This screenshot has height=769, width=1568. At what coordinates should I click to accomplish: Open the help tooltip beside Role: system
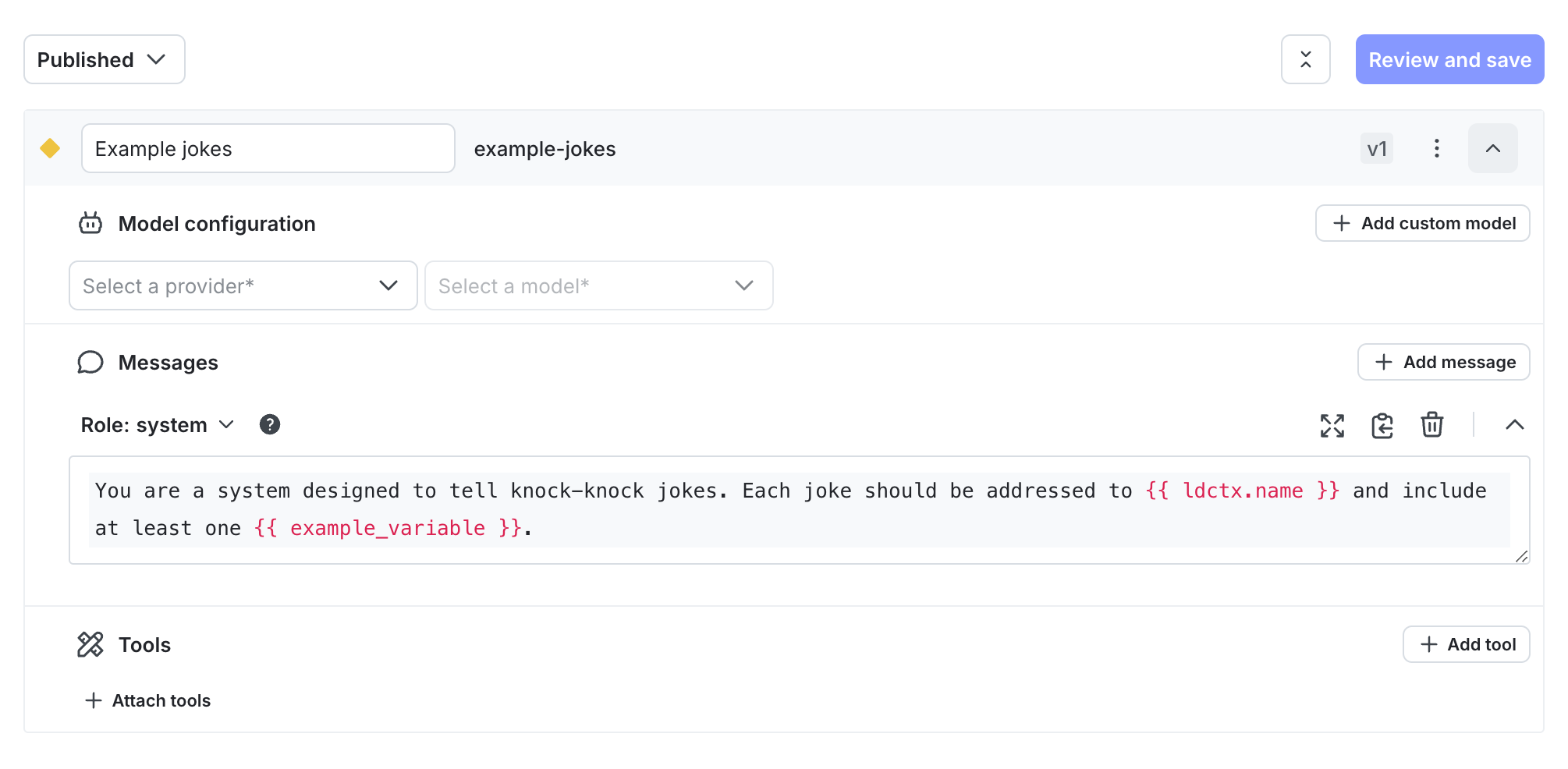270,424
